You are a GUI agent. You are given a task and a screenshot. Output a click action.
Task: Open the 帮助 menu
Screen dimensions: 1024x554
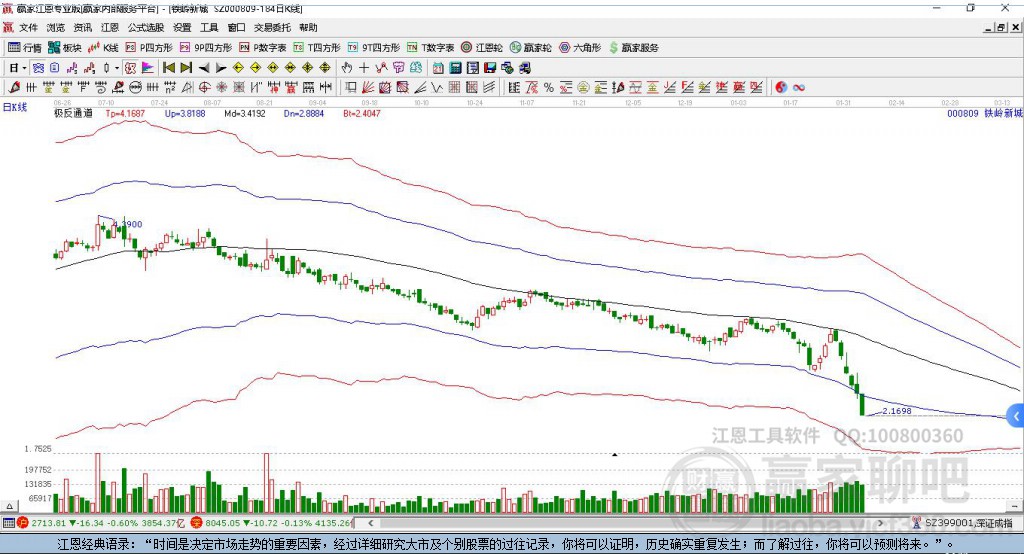pyautogui.click(x=308, y=27)
